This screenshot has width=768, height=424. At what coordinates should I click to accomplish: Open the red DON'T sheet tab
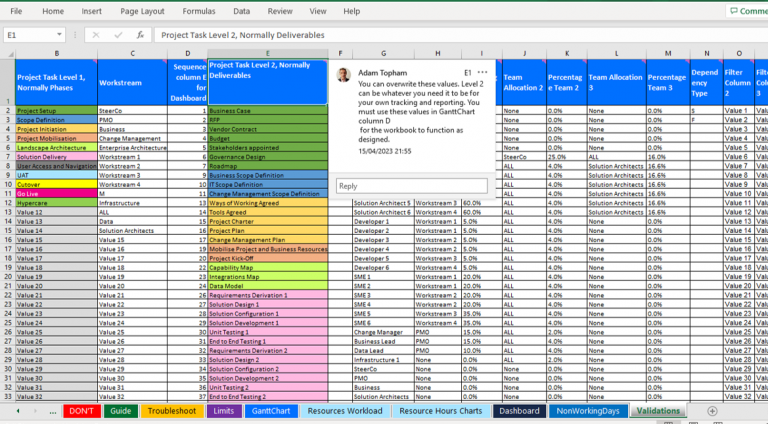click(81, 411)
